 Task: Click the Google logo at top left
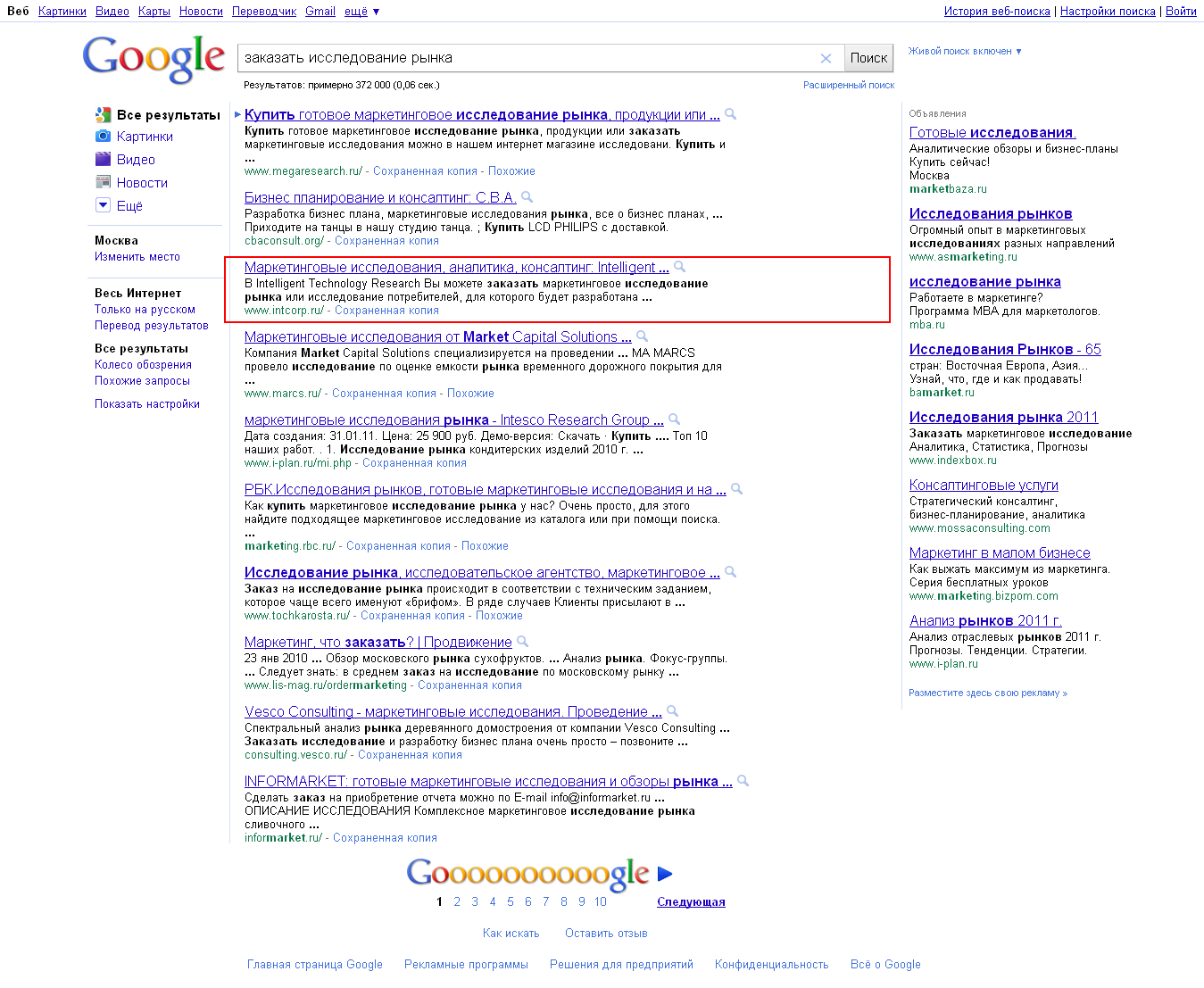click(x=154, y=59)
